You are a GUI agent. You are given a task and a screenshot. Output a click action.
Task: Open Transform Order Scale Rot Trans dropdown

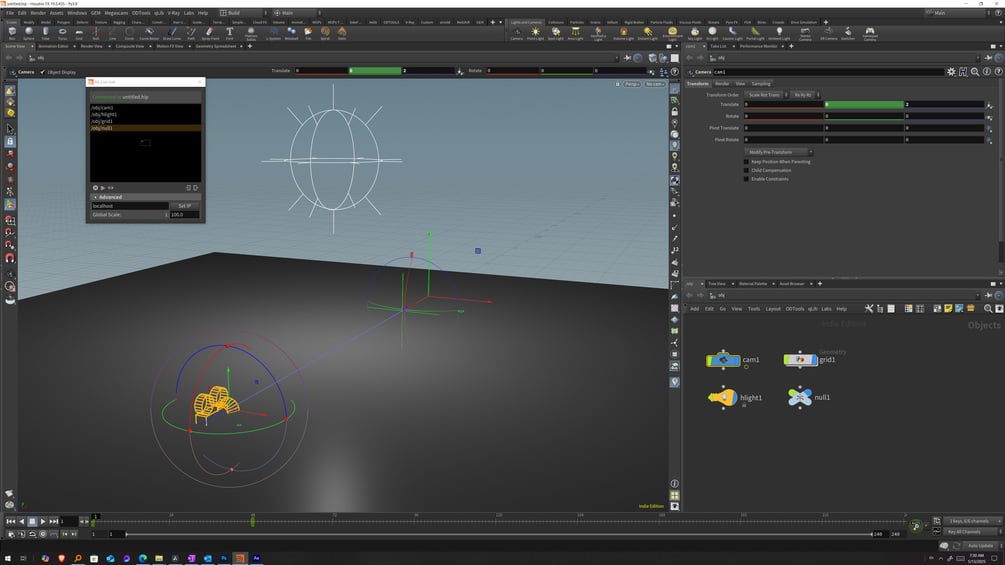coord(767,95)
